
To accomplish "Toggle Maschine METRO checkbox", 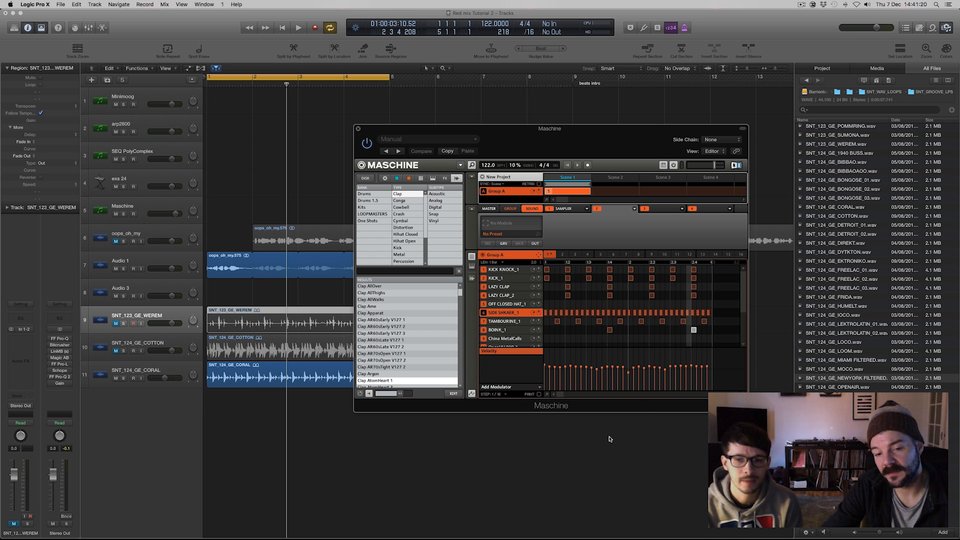I will pos(539,184).
